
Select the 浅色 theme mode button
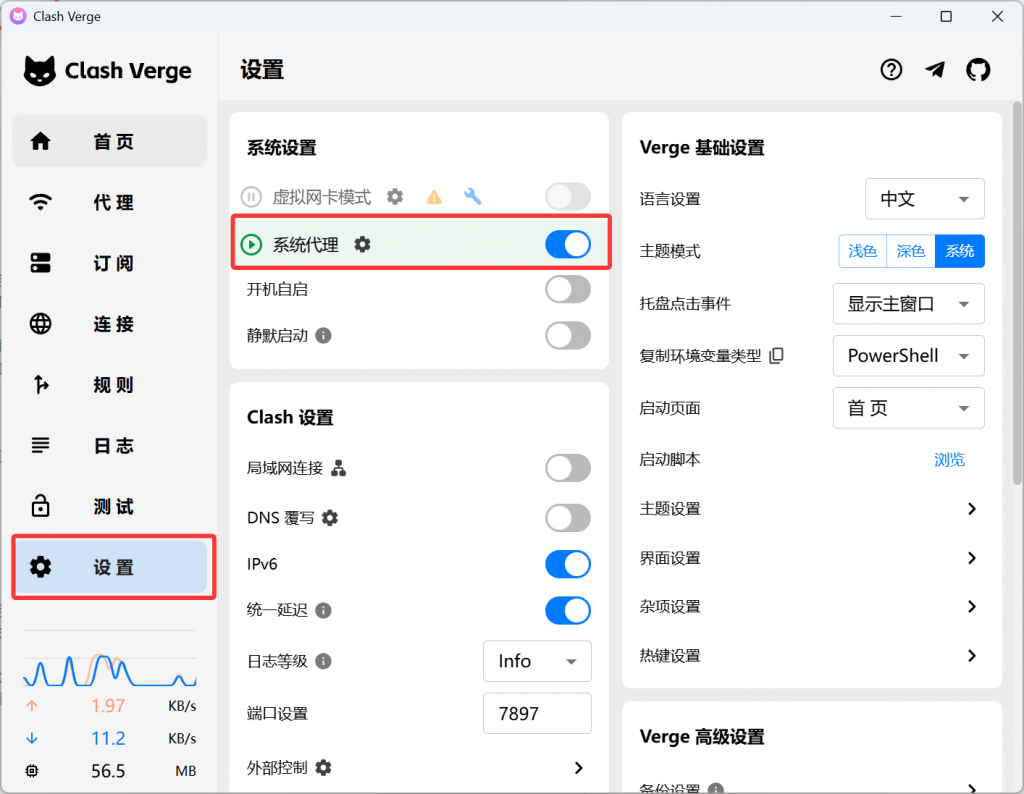pyautogui.click(x=862, y=251)
